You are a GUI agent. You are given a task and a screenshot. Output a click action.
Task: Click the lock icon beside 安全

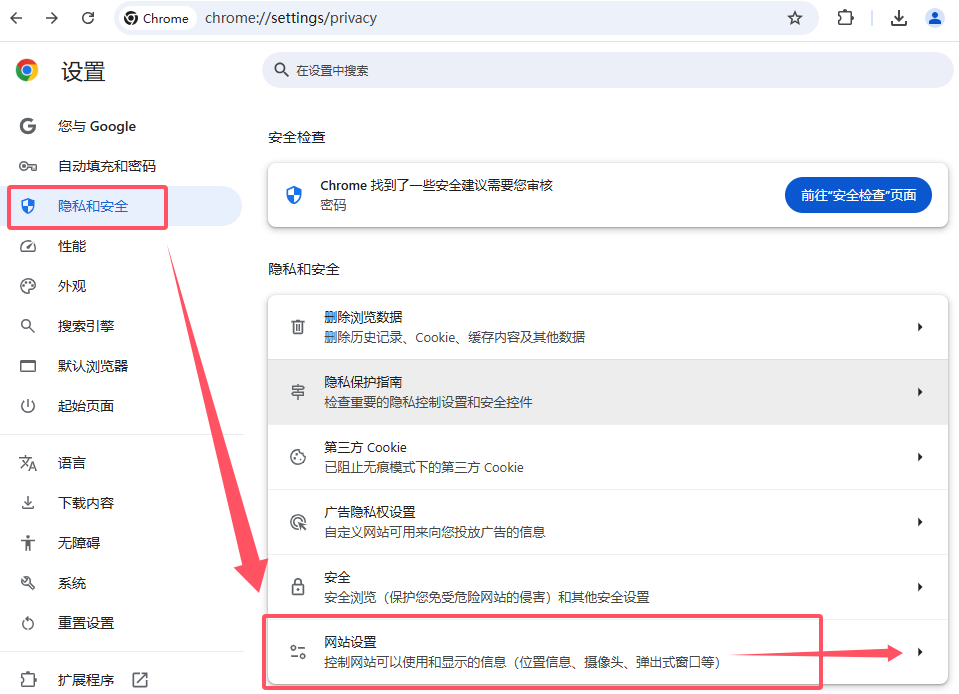297,587
